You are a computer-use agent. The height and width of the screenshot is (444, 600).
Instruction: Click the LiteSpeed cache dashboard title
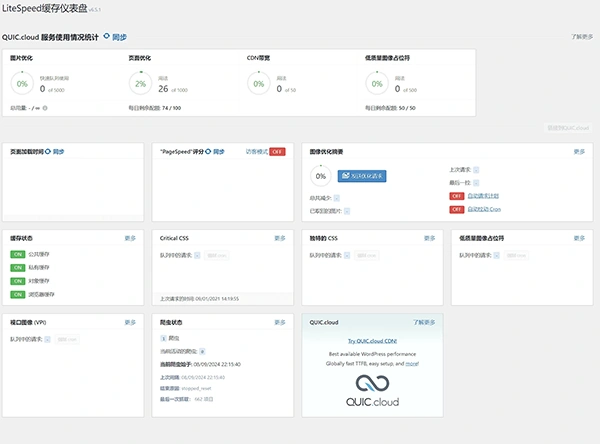pos(45,8)
